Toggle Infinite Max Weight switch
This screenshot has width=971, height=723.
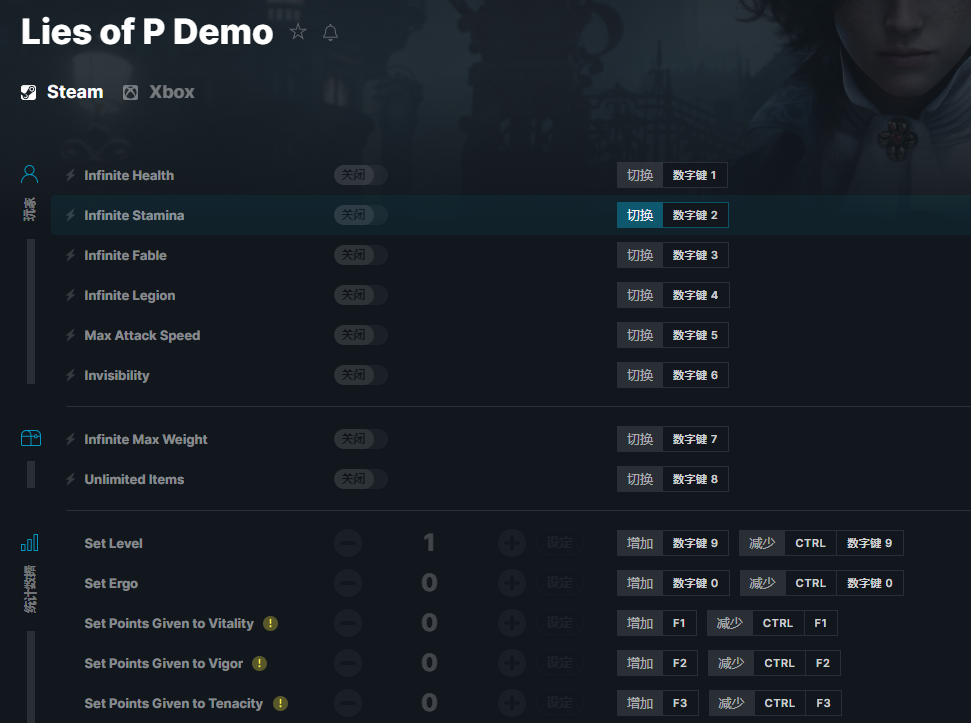pyautogui.click(x=361, y=439)
